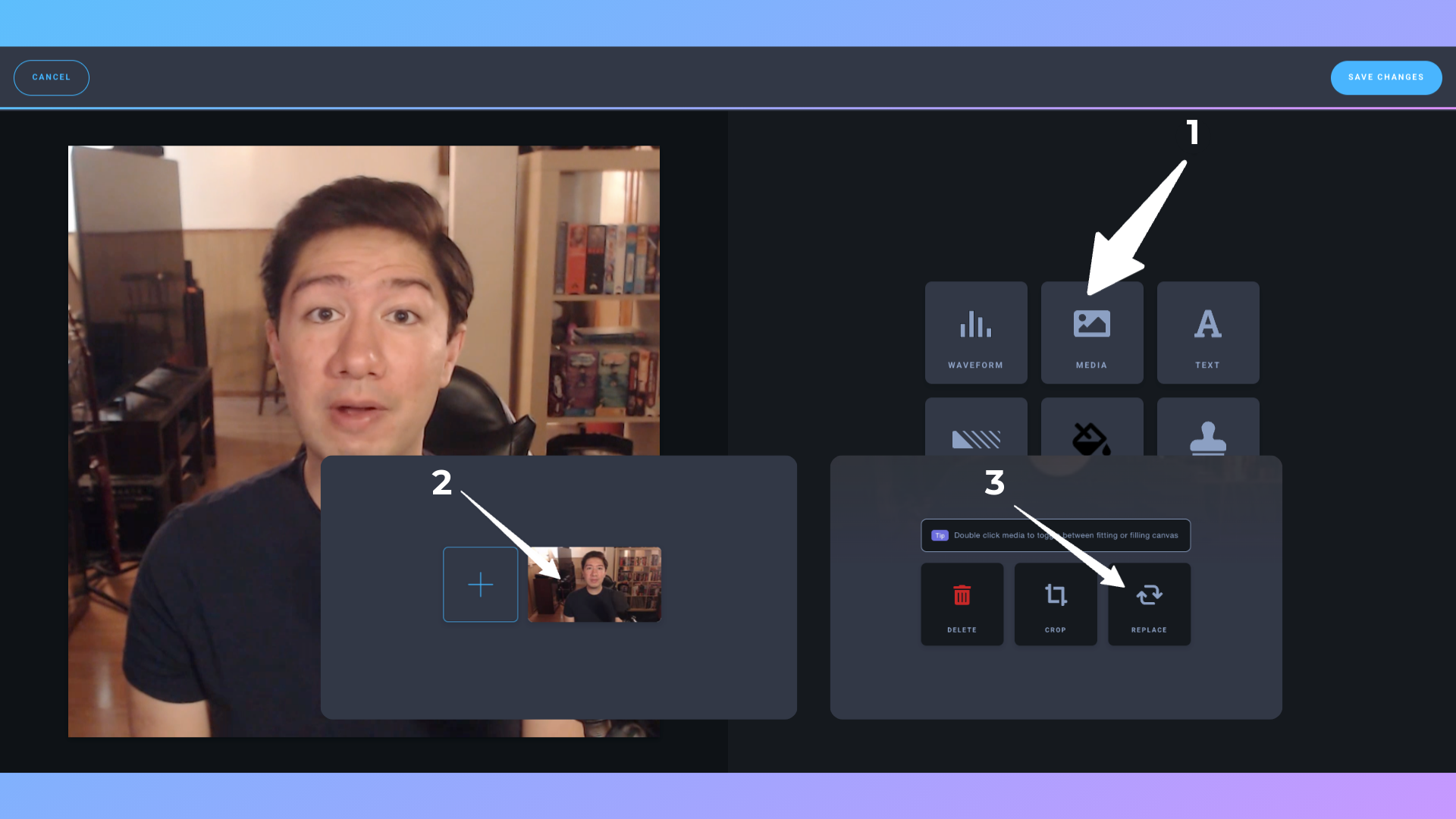Screen dimensions: 1456x819
Task: Delete media with the red trash icon
Action: tap(962, 596)
